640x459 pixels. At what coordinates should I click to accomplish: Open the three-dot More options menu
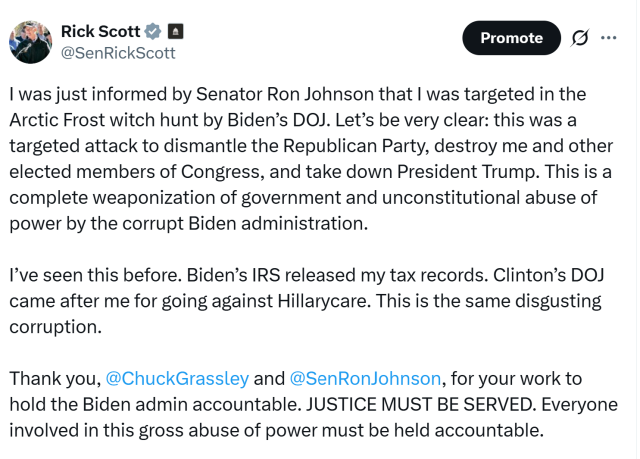609,39
